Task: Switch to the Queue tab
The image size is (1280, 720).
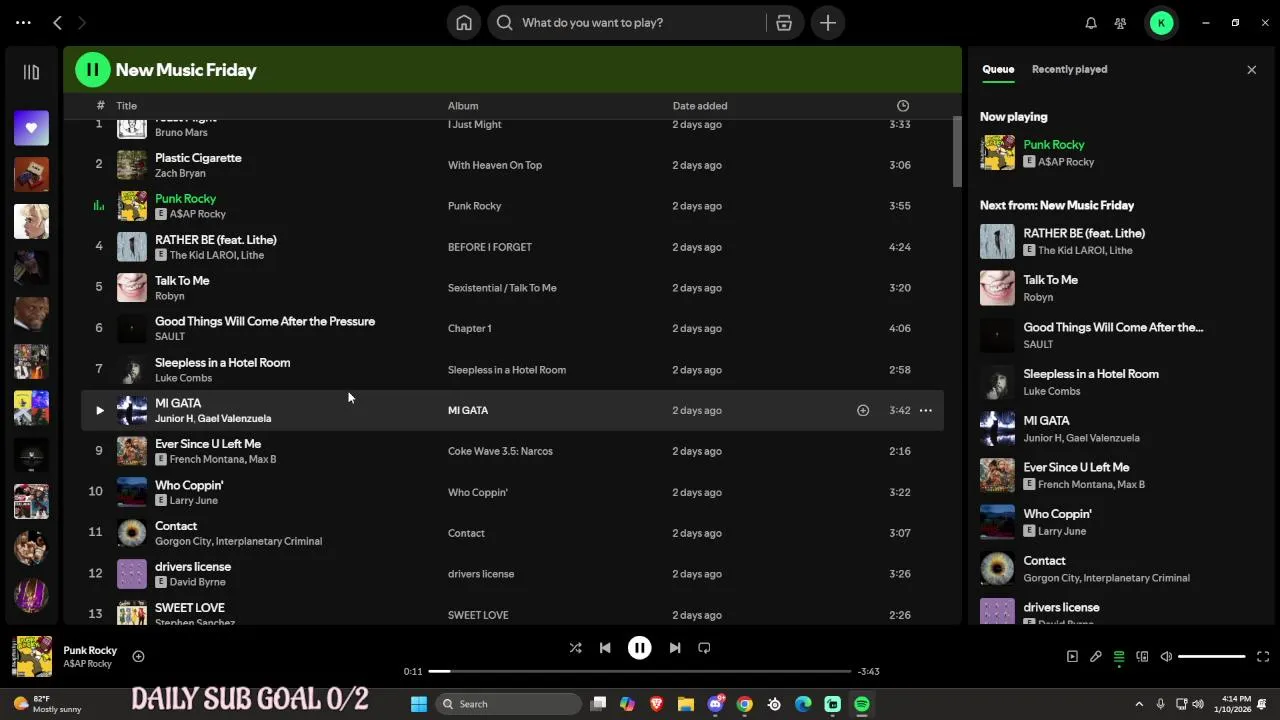Action: (998, 69)
